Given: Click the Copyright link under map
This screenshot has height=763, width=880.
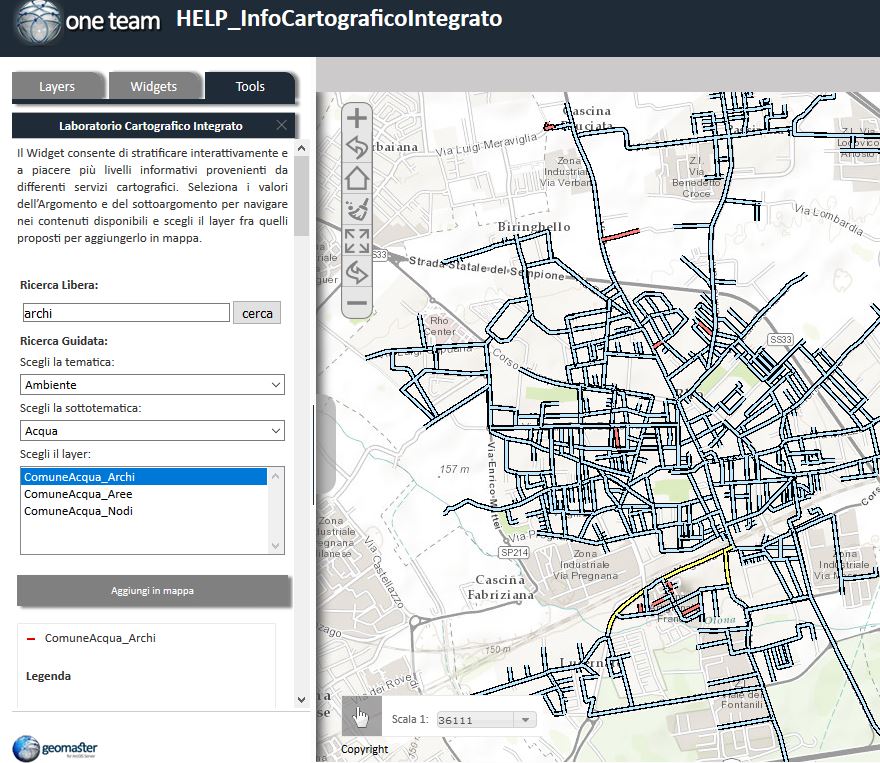Looking at the screenshot, I should (x=364, y=749).
